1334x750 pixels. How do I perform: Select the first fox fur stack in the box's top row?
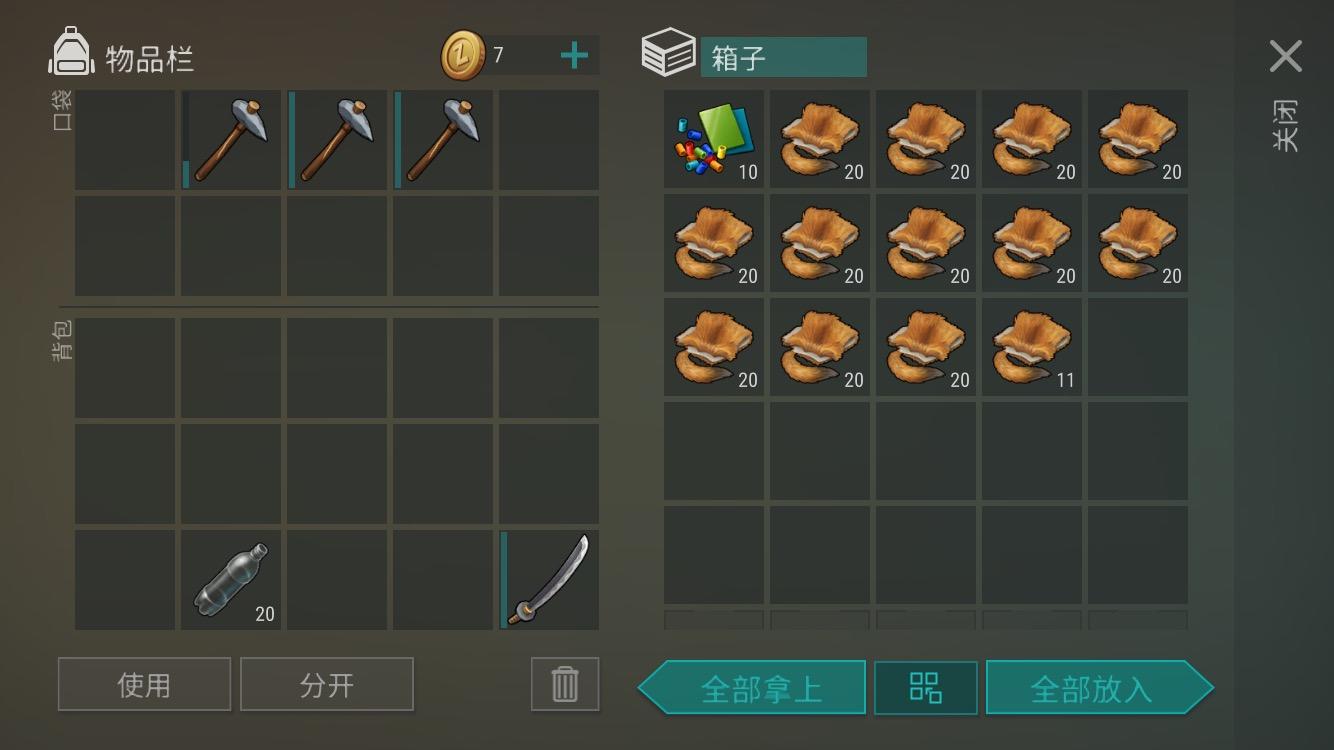click(x=820, y=140)
